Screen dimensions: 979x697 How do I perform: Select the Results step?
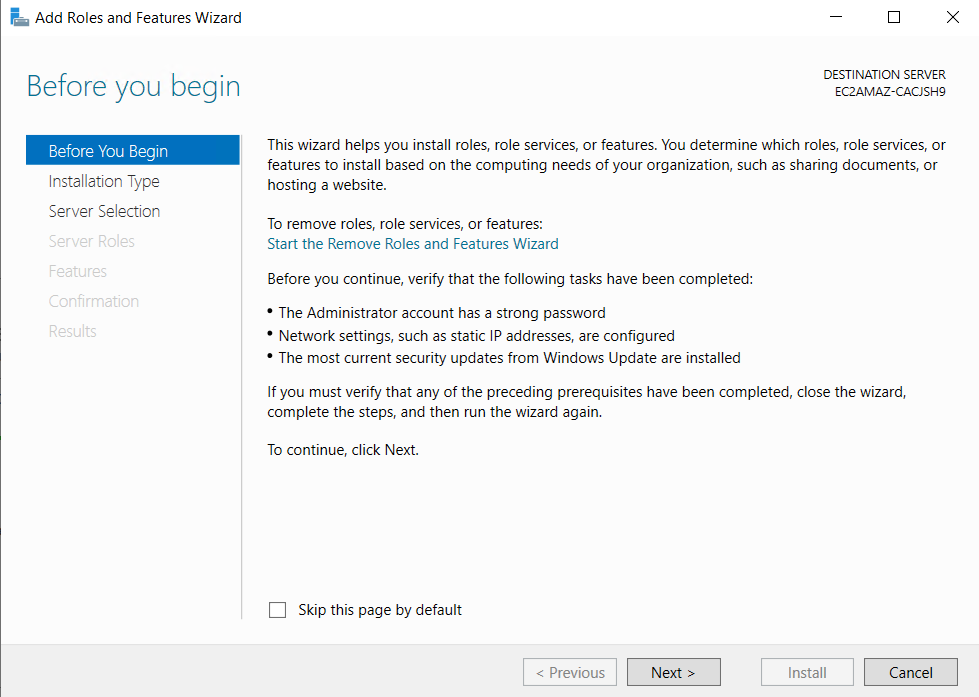[x=72, y=331]
